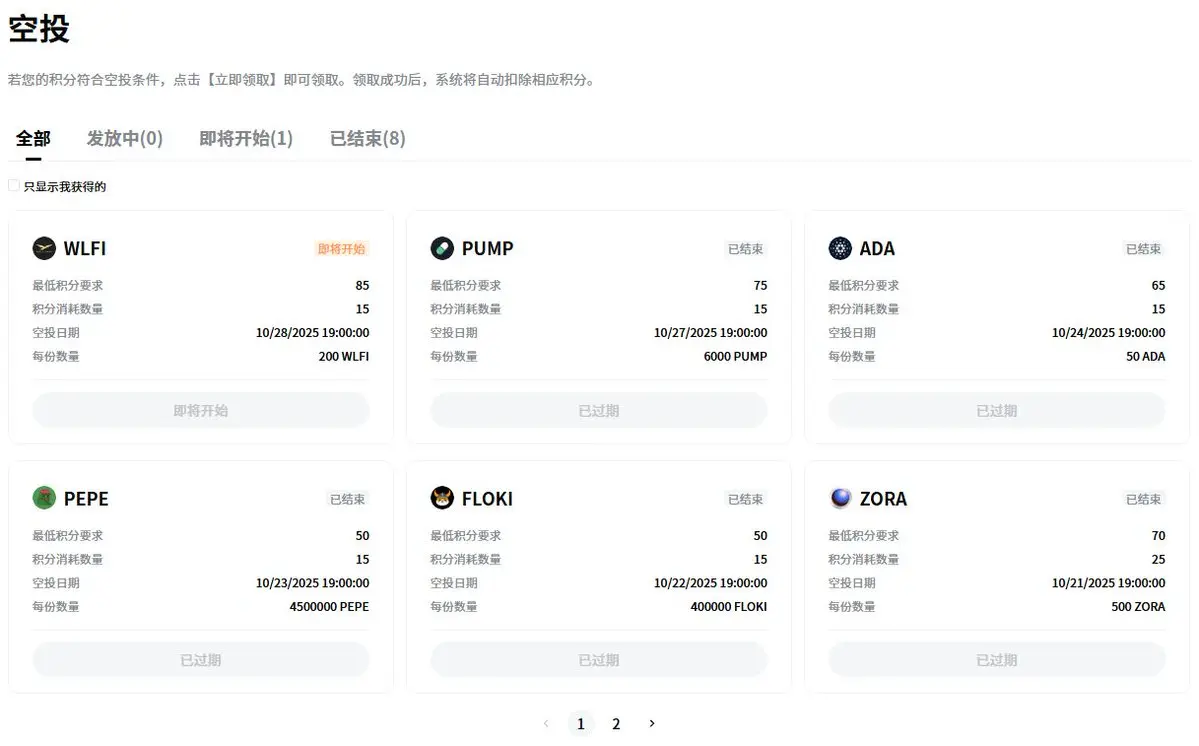Click the 400000 FLOKI amount value
Viewport: 1199px width, 746px height.
729,606
